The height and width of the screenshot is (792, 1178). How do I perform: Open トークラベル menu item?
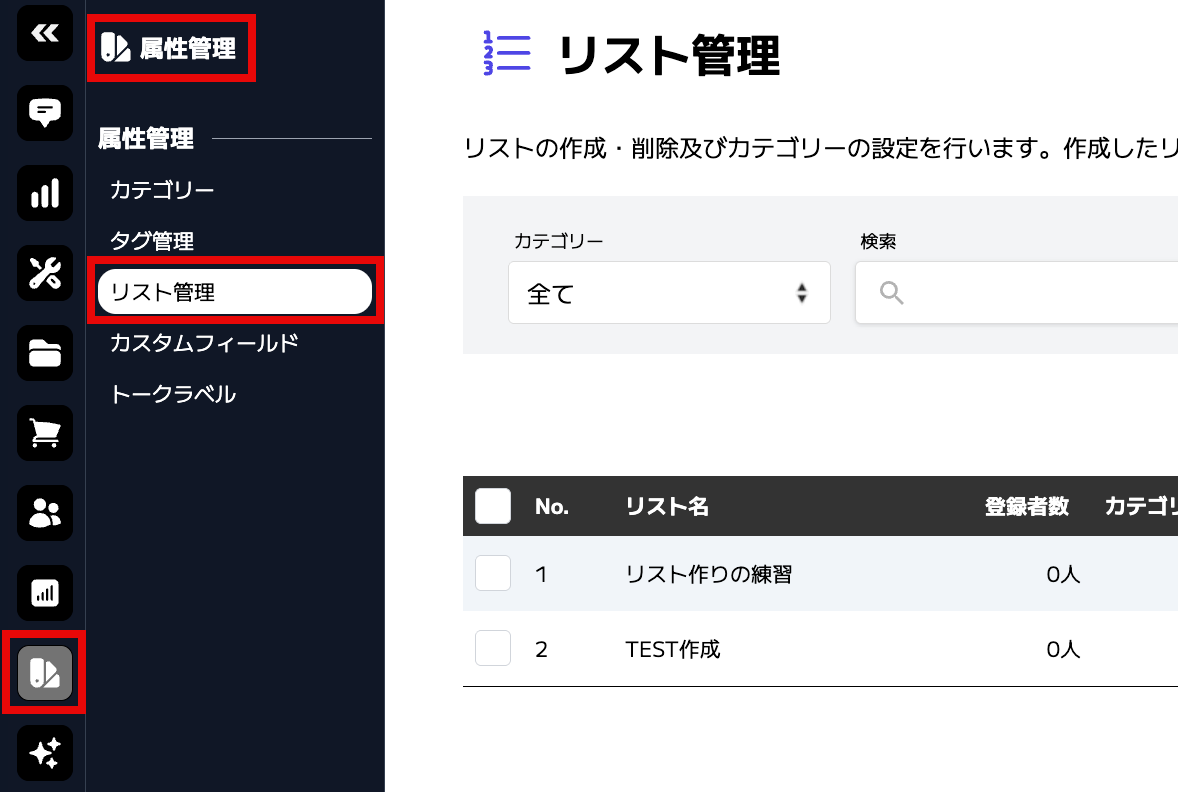click(173, 394)
